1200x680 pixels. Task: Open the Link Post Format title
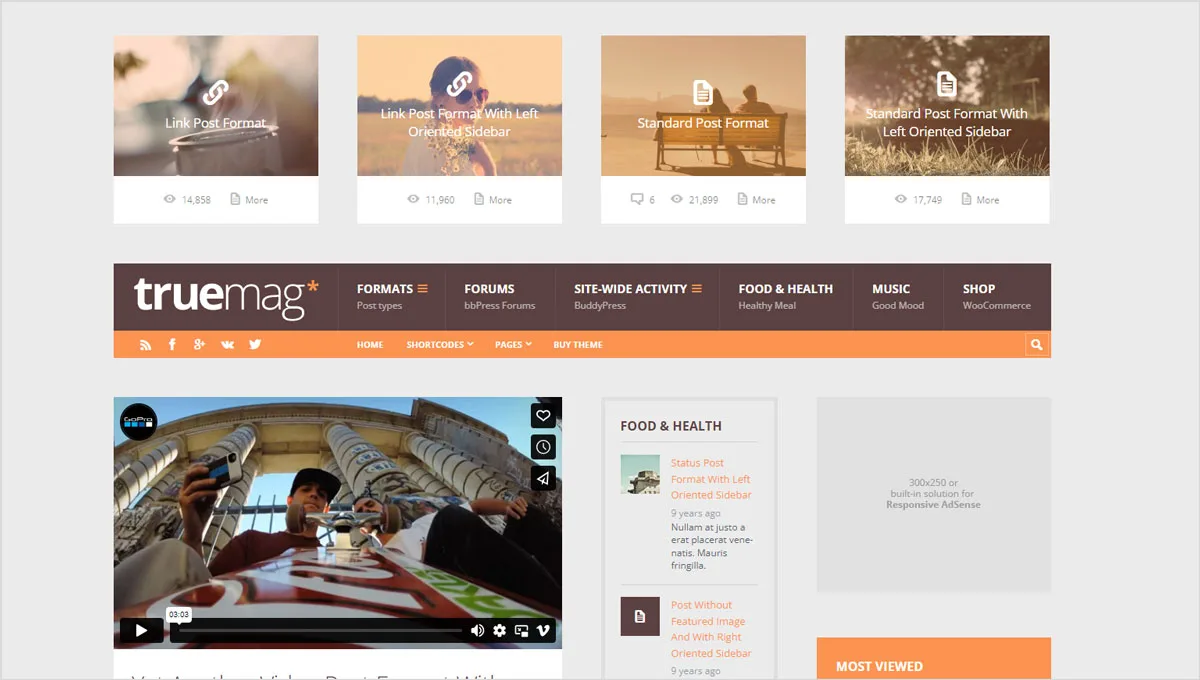pos(216,123)
